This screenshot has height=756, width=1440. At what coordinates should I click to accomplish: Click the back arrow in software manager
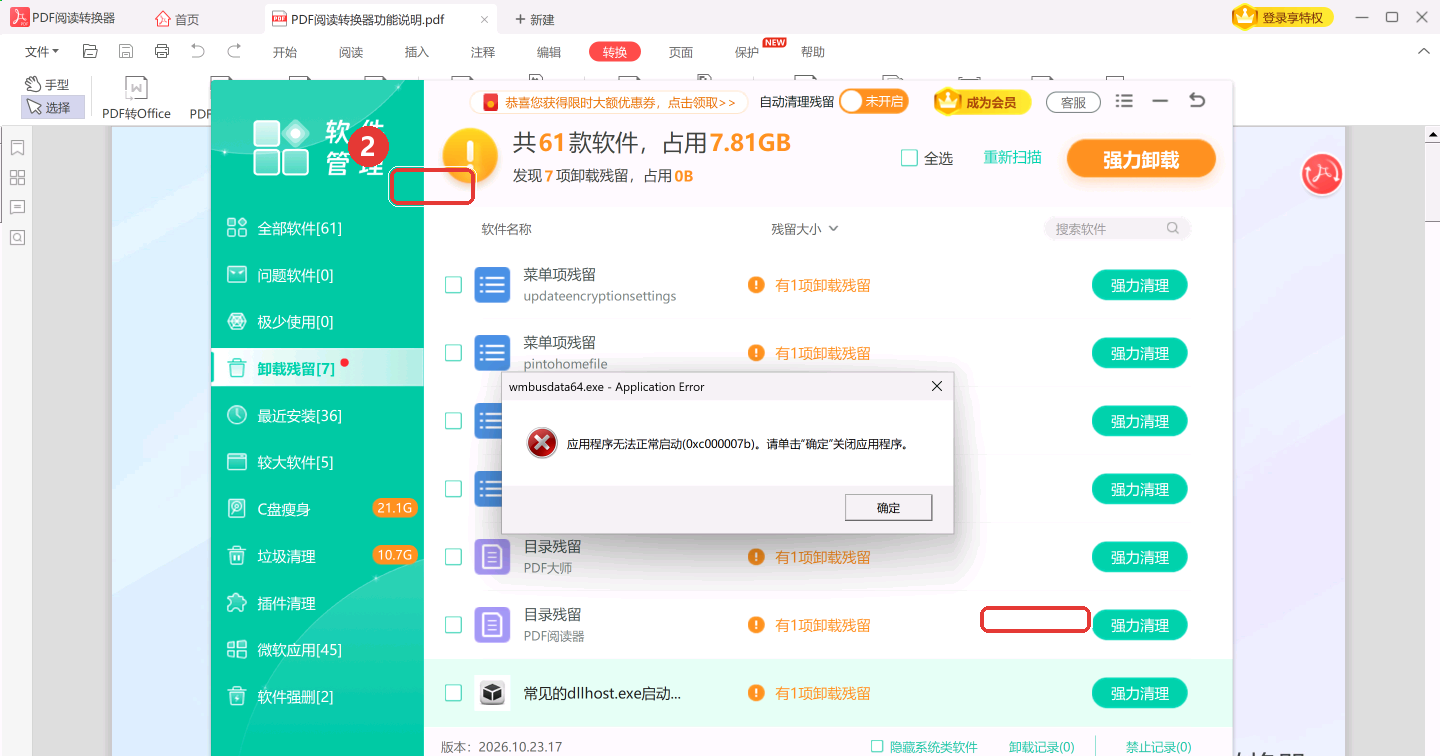1197,101
